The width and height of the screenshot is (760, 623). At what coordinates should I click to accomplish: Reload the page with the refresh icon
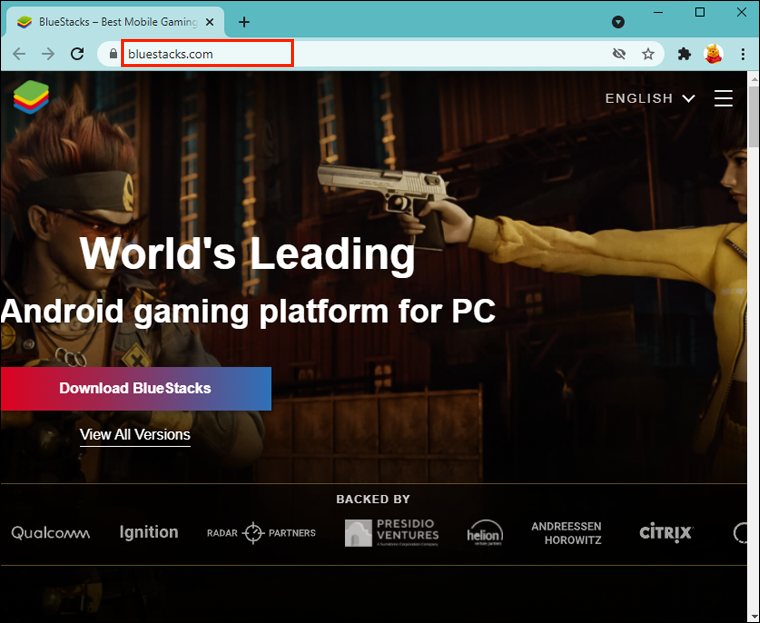click(78, 54)
